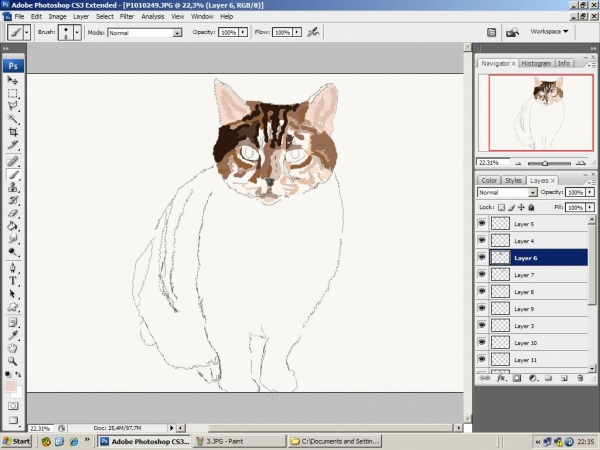Hide Layer 4 visibility eye

[x=482, y=240]
